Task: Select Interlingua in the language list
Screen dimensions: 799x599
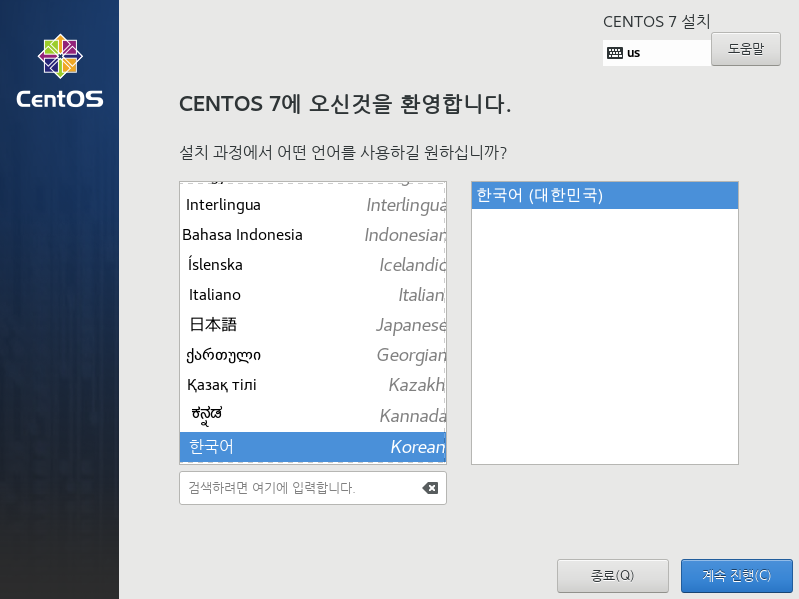Action: (x=313, y=205)
